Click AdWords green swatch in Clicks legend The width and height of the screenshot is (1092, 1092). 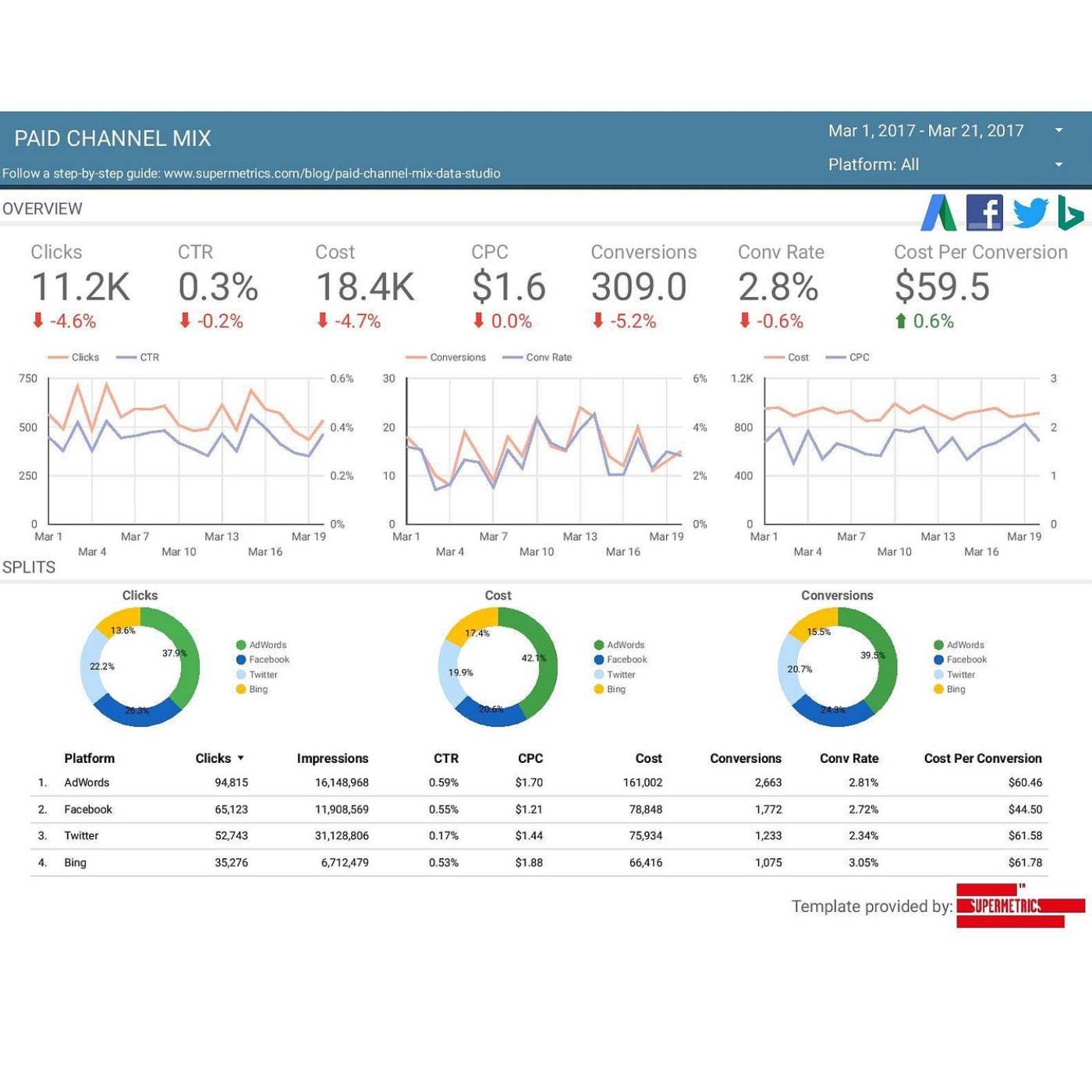pos(241,645)
